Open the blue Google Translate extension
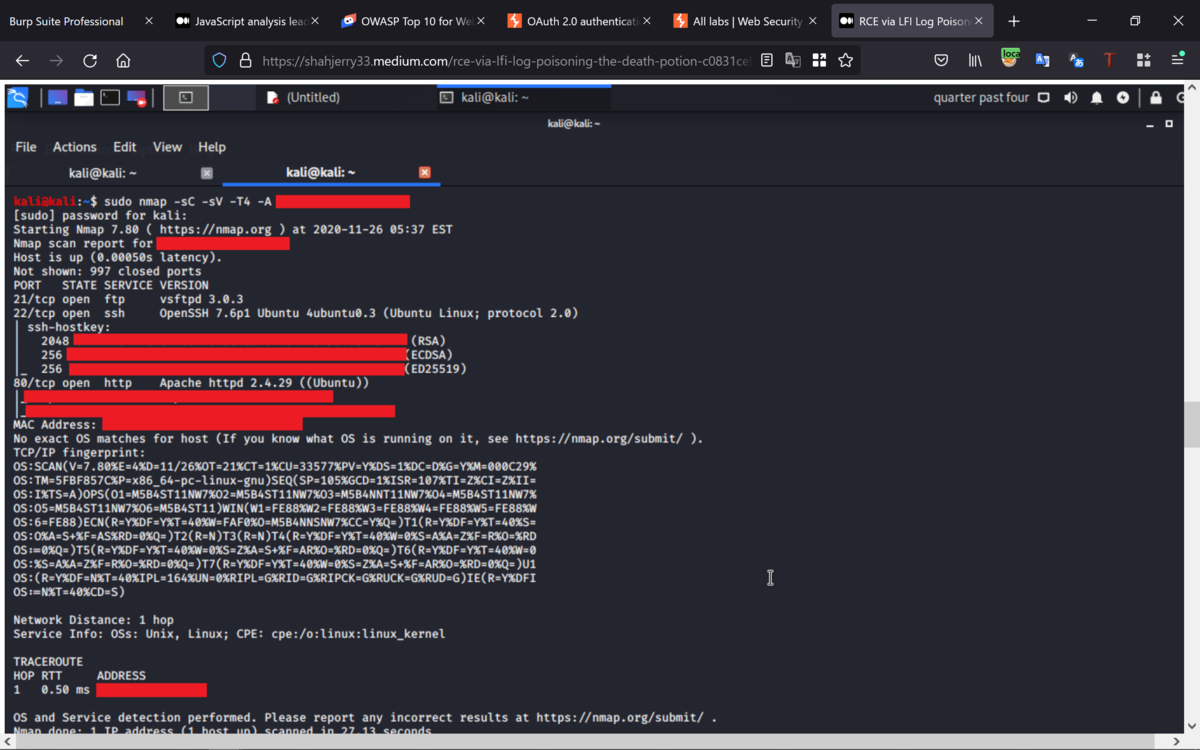Viewport: 1200px width, 750px height. (x=1043, y=61)
